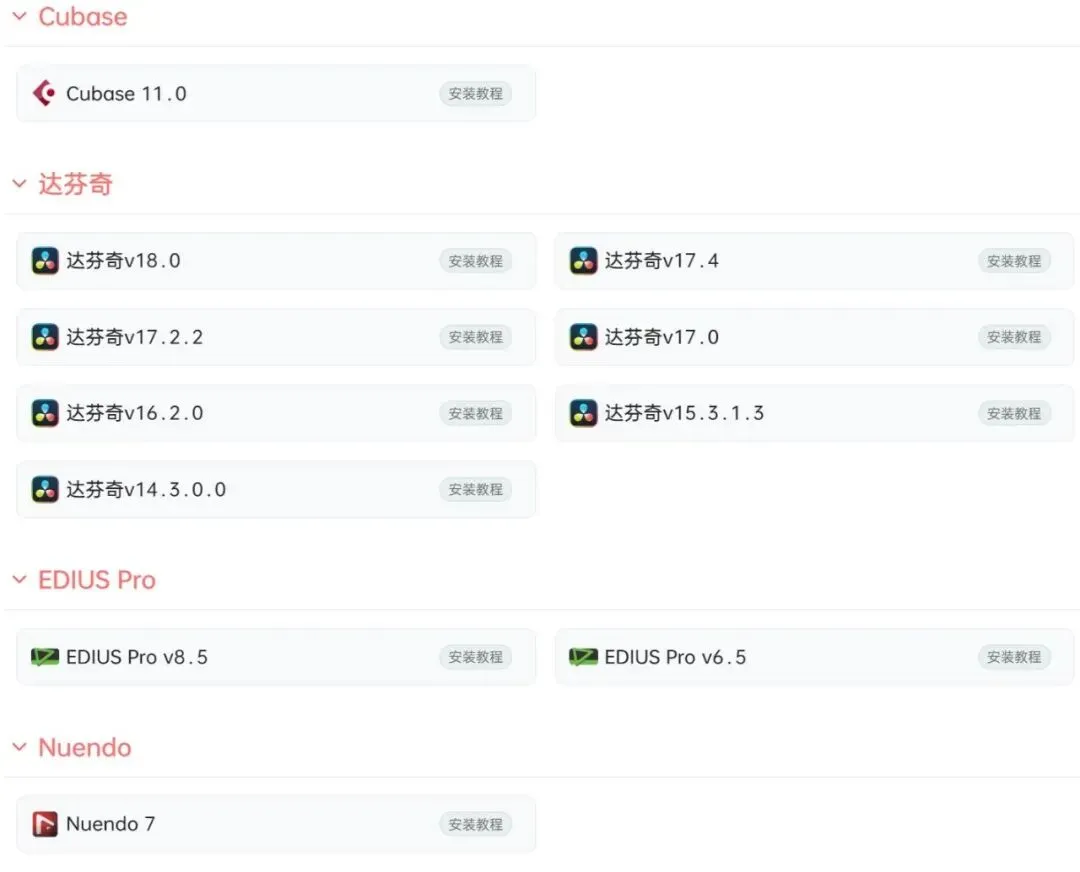Open 安装教程 for 达芬奇v15.3.1.3

1014,413
